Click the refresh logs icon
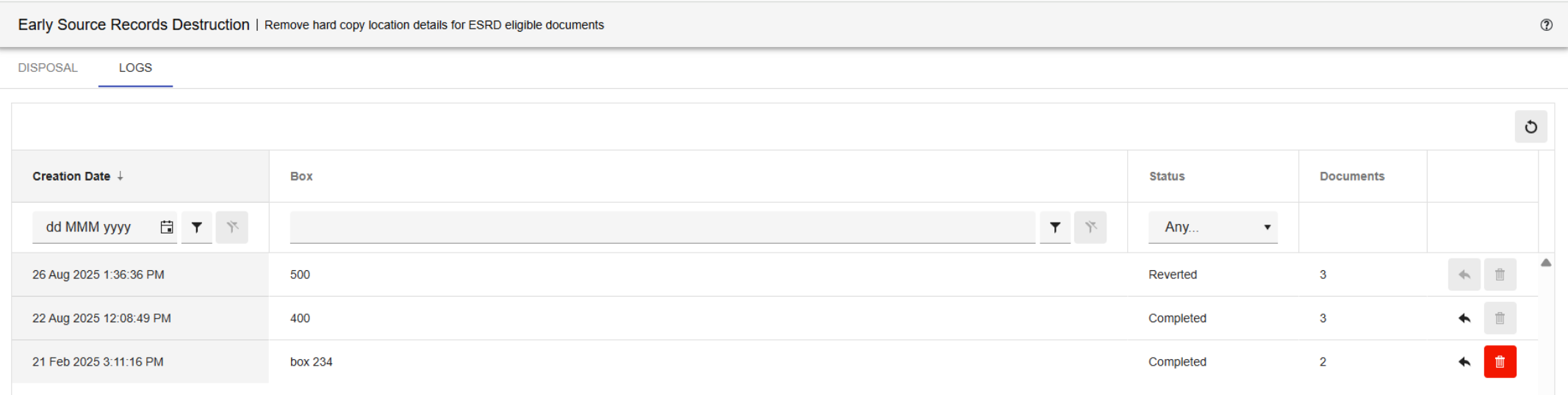Screen dimensions: 1568x395 pos(1531,127)
